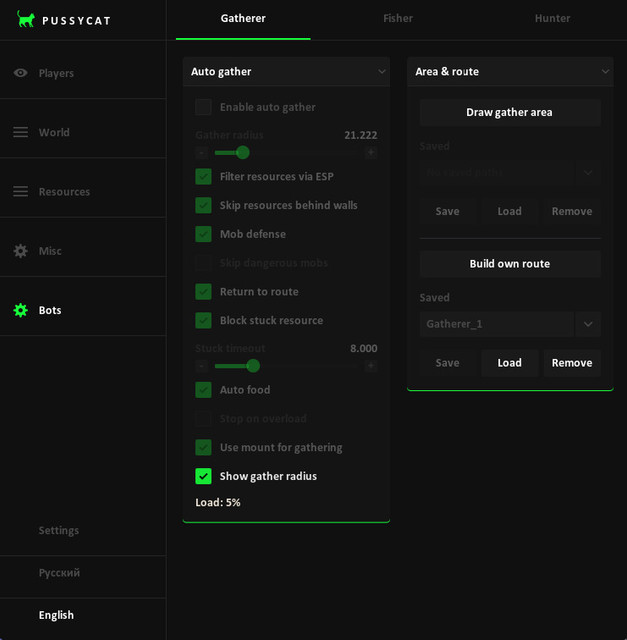
Task: Collapse the Auto gather panel chevron
Action: [382, 71]
